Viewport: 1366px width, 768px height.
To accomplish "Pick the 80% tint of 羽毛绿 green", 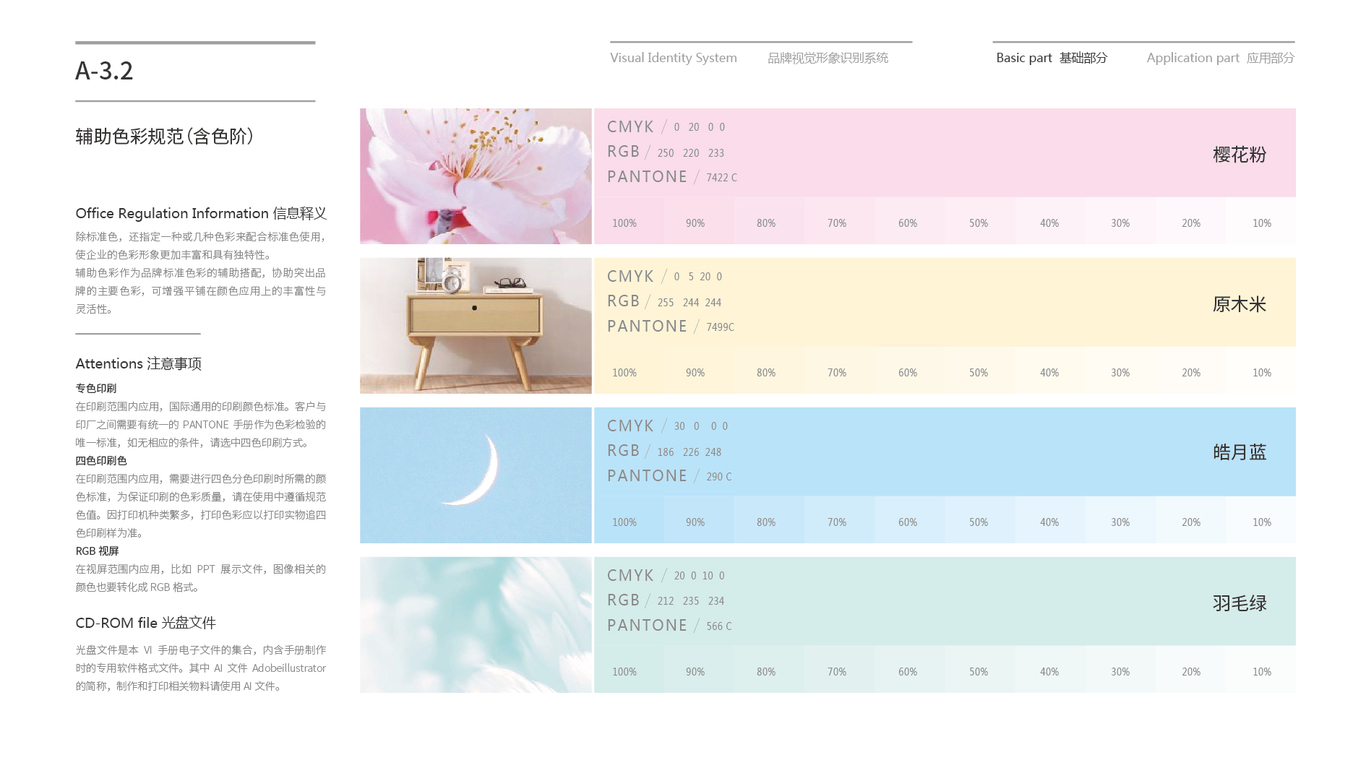I will 769,669.
